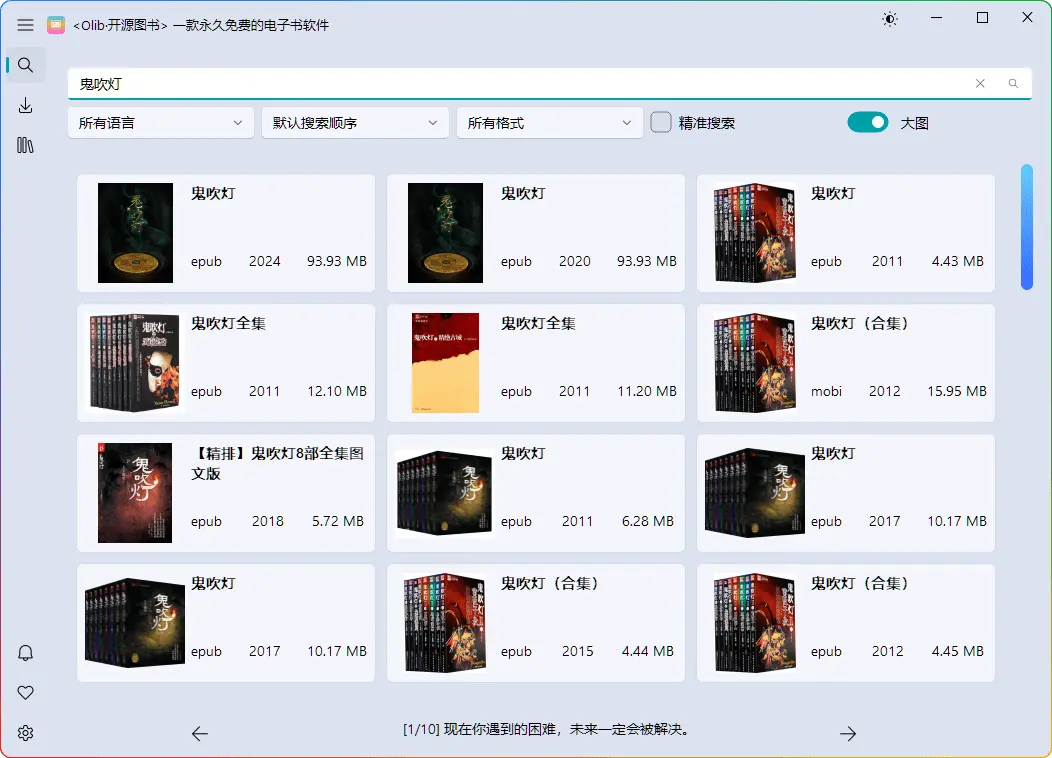Clear the search box with the X icon
The width and height of the screenshot is (1052, 758).
coord(980,84)
